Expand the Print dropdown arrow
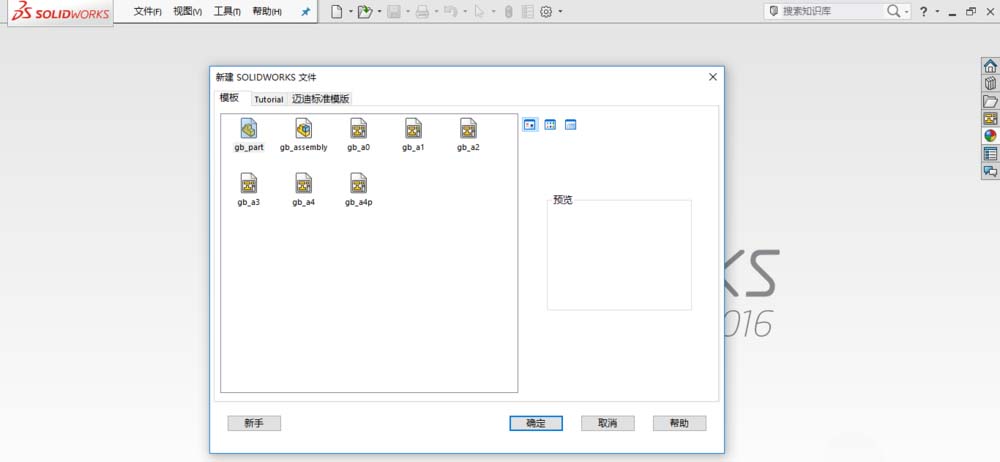This screenshot has width=1000, height=462. pos(436,11)
